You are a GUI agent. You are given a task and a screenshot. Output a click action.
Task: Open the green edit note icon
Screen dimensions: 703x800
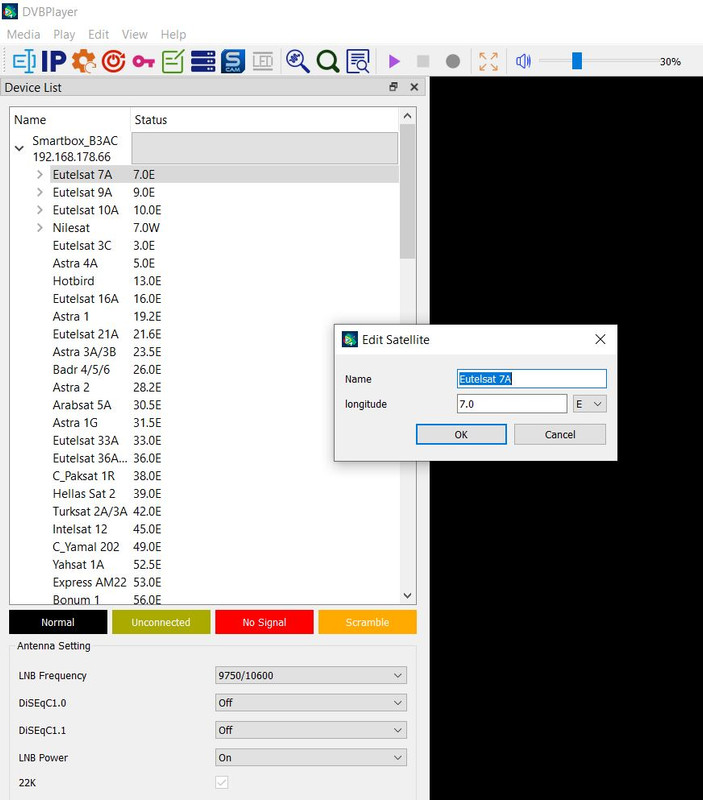point(173,61)
